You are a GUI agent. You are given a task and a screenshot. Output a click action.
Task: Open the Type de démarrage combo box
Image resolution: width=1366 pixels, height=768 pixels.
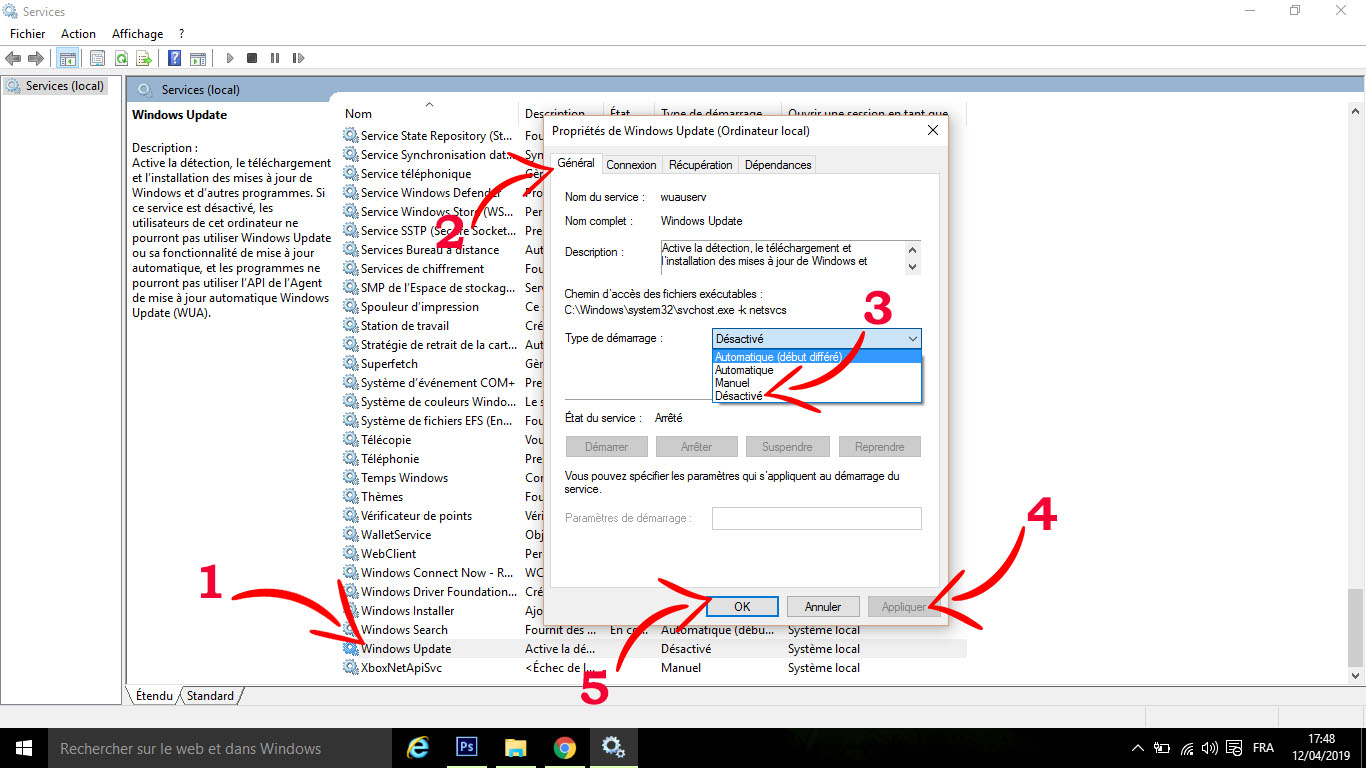817,339
